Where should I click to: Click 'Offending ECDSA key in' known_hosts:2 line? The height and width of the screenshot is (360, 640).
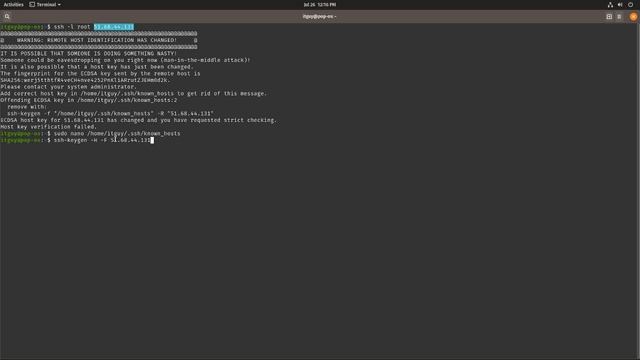[89, 100]
